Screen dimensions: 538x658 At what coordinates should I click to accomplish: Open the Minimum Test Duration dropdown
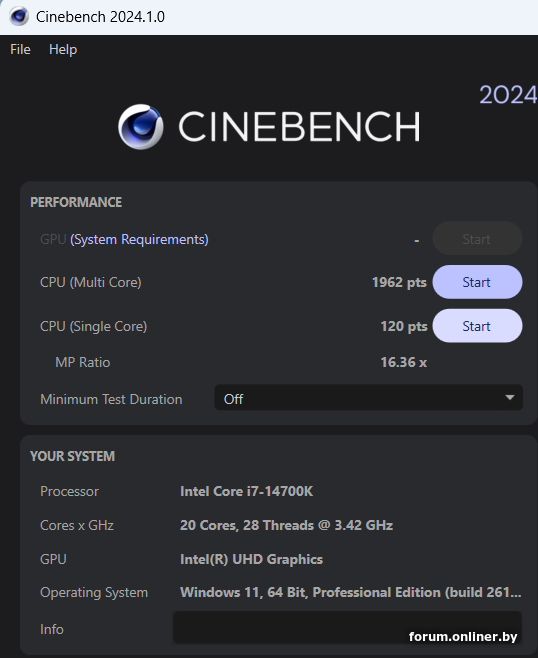(x=368, y=398)
